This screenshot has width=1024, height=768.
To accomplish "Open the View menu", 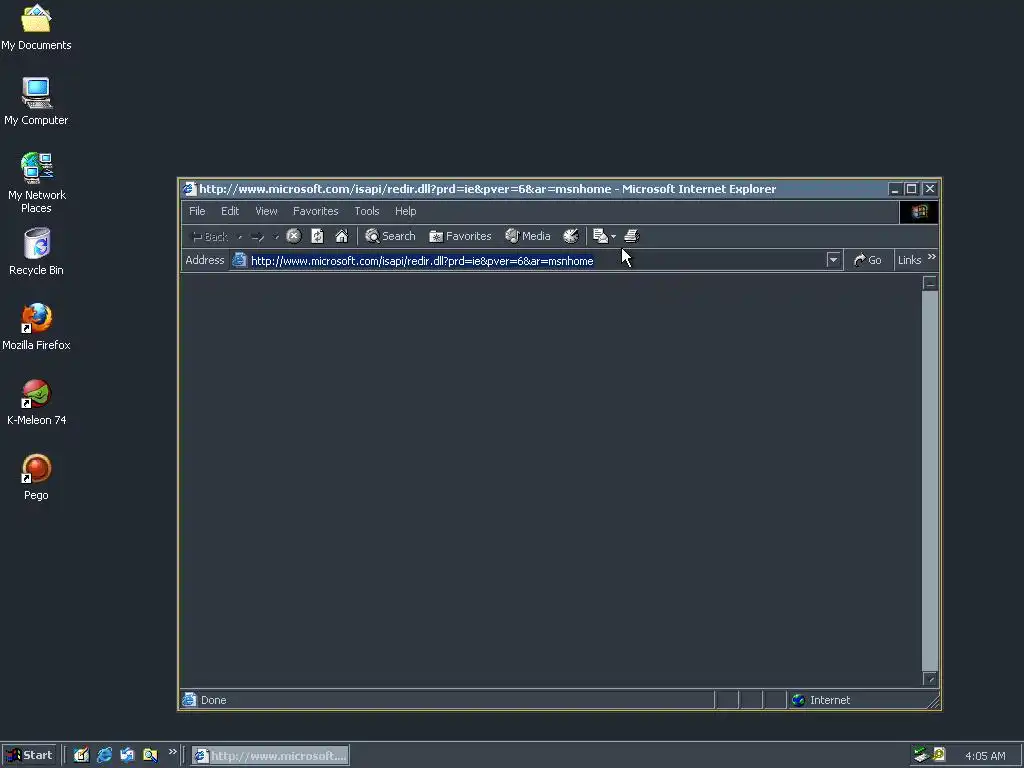I will coord(266,211).
